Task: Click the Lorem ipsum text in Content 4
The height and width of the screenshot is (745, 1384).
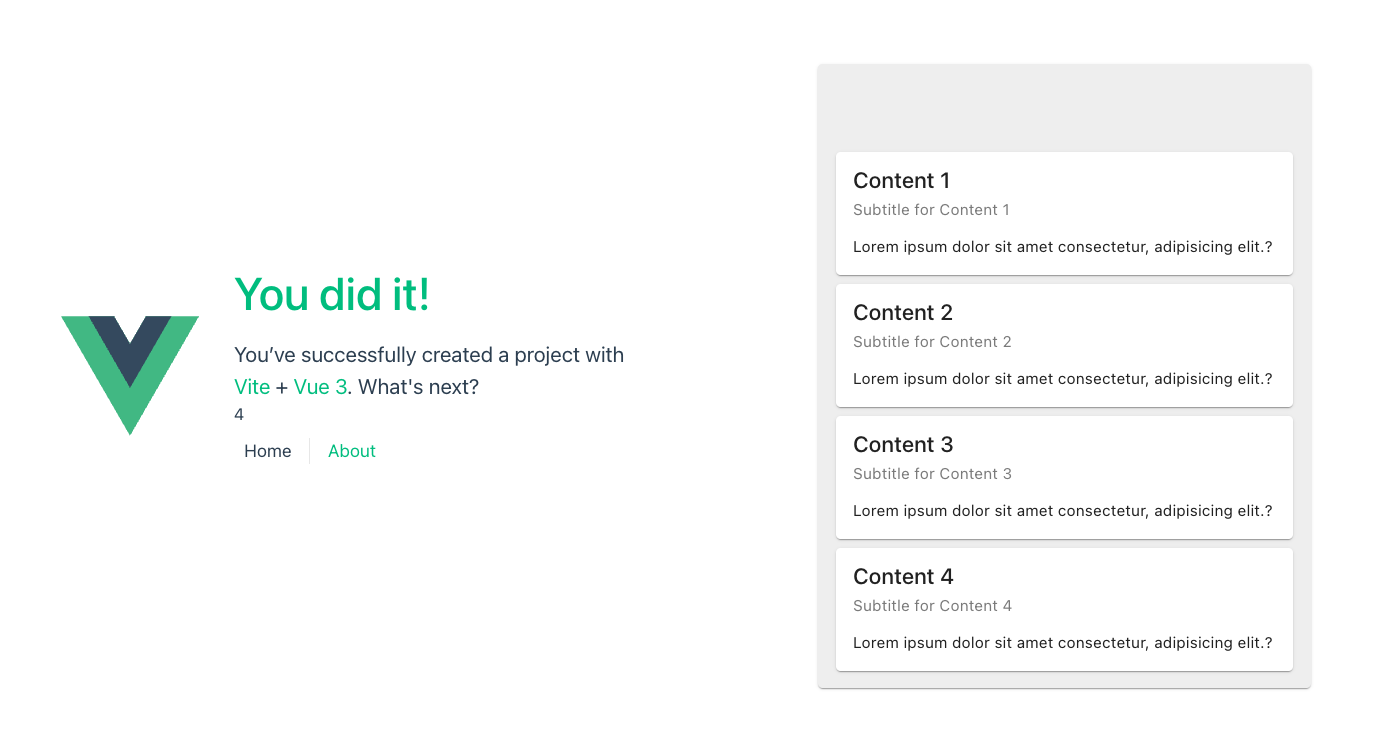Action: (1062, 643)
